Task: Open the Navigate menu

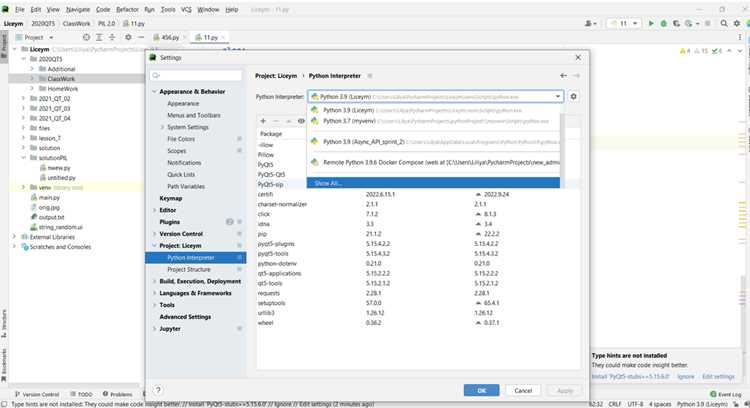Action: (x=77, y=10)
